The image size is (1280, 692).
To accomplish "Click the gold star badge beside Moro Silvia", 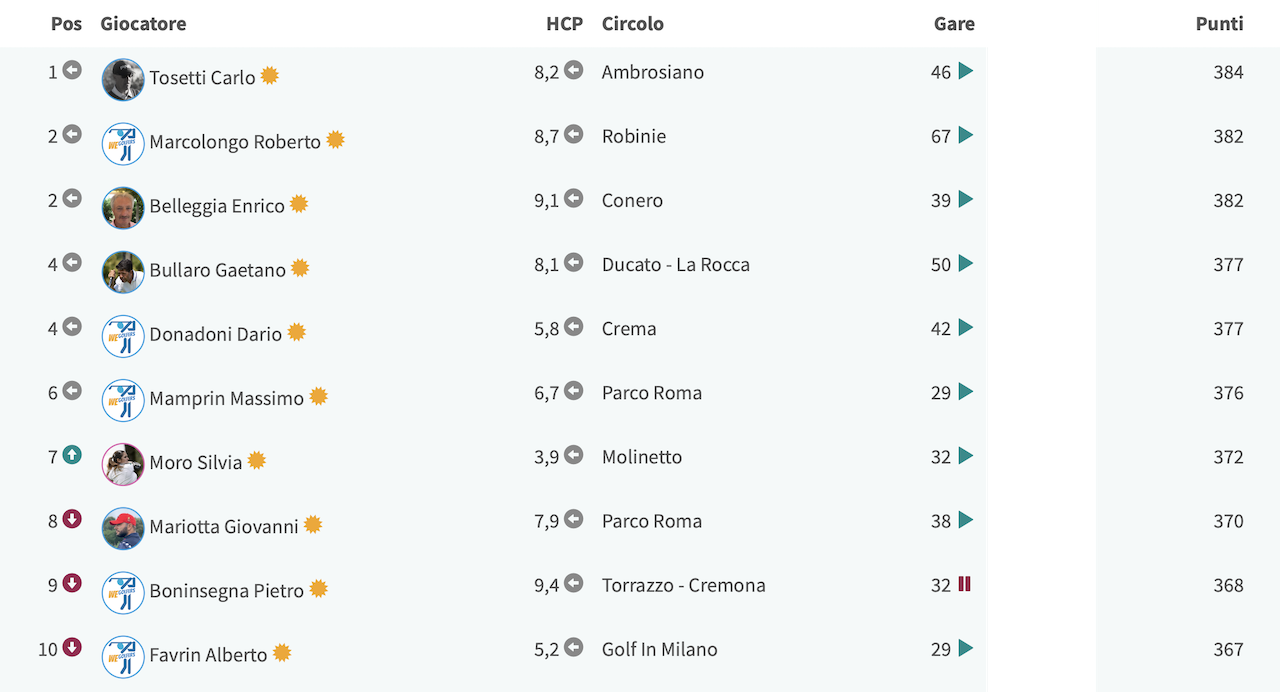I will [256, 460].
